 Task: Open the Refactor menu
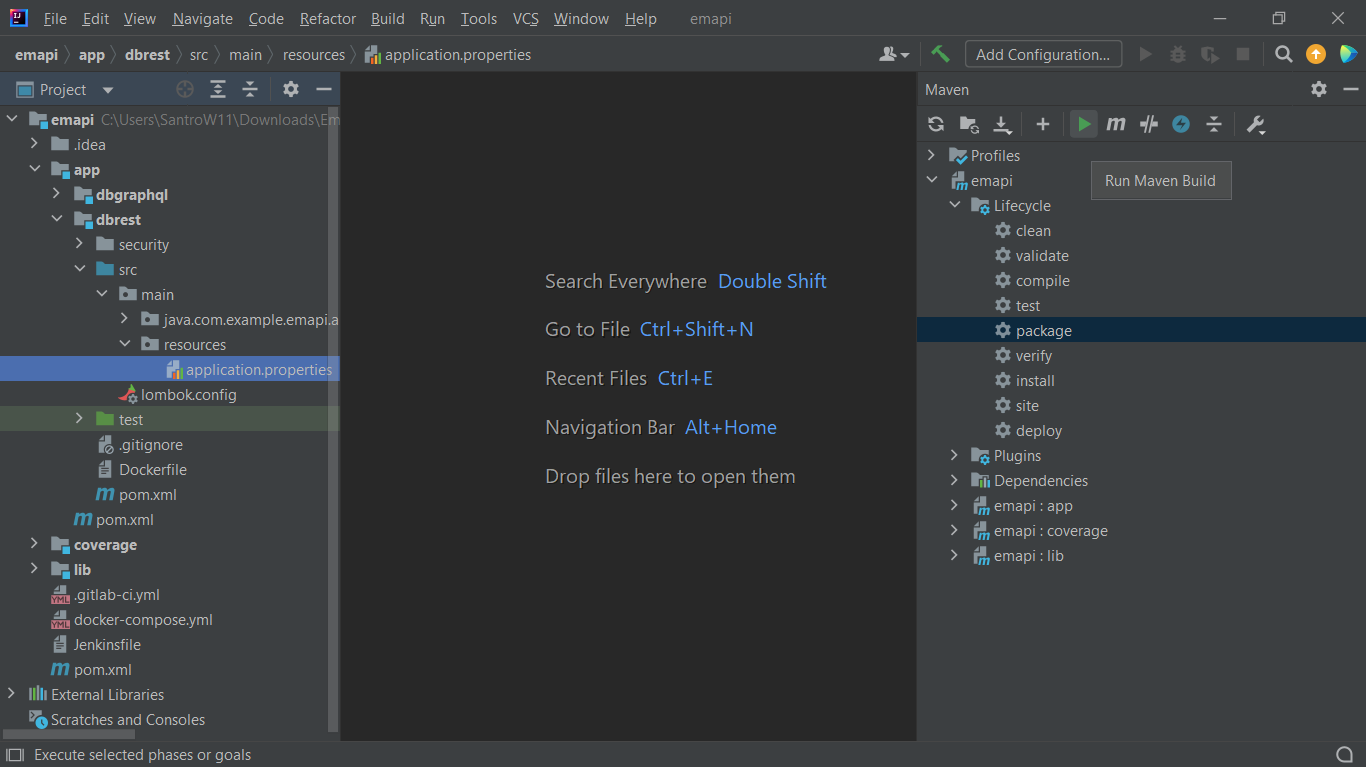coord(327,19)
